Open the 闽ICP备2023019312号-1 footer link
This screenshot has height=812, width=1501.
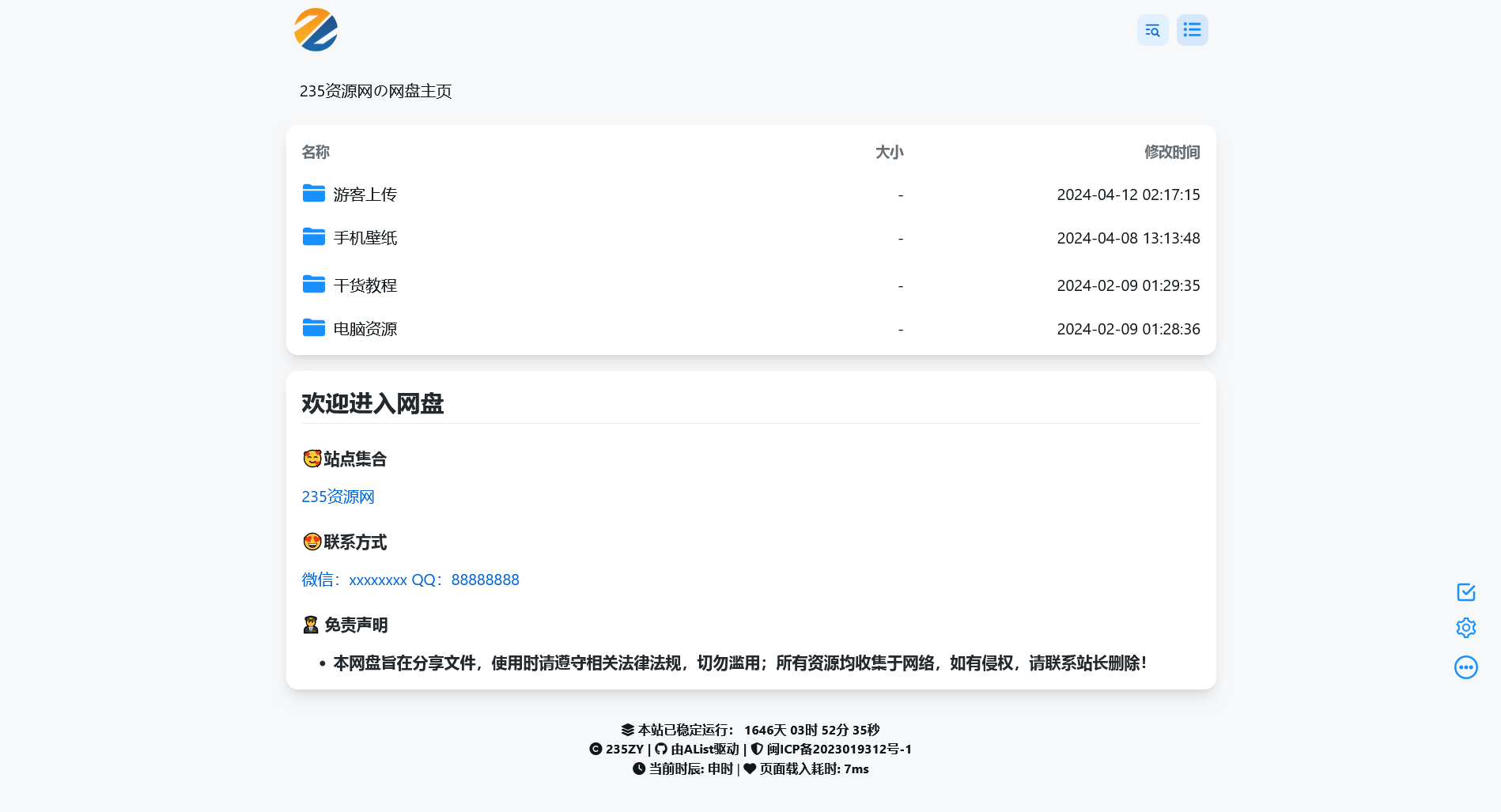838,749
